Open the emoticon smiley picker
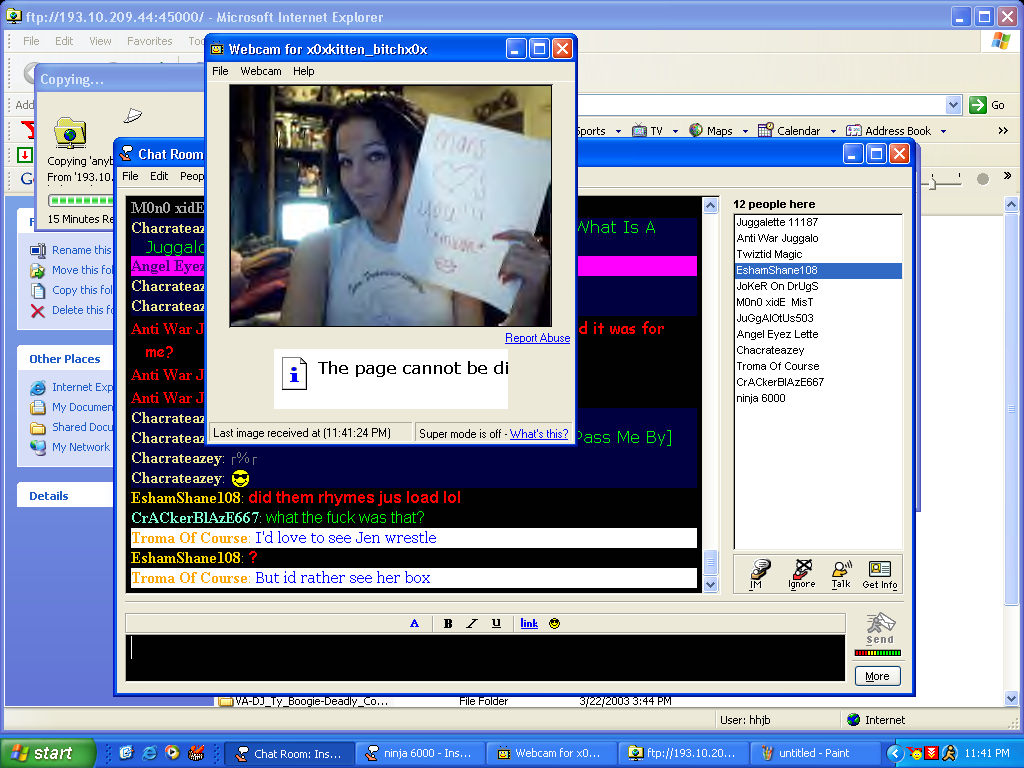1024x768 pixels. point(554,623)
